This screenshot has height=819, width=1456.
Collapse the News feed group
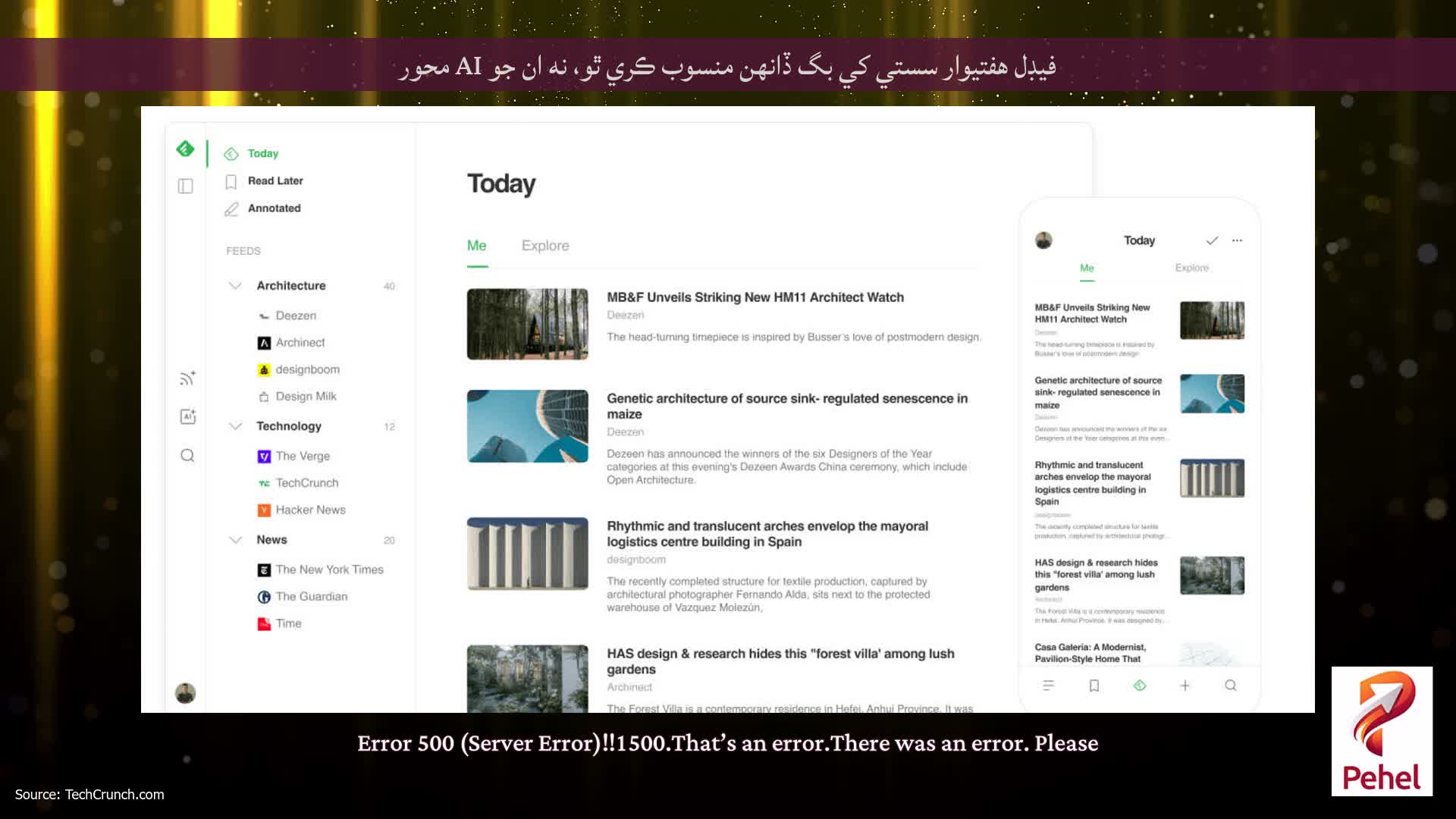pyautogui.click(x=235, y=540)
